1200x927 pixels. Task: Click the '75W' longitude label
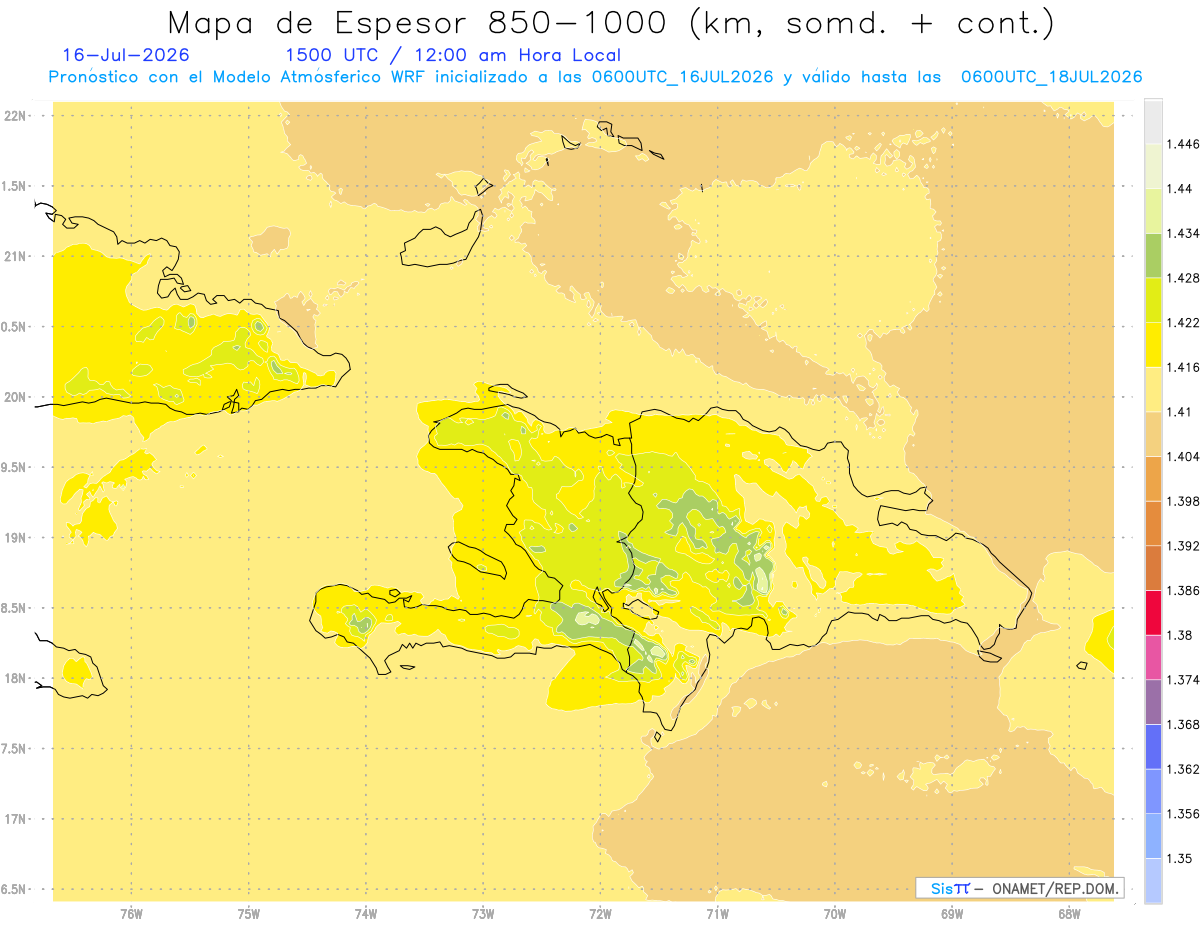point(249,914)
